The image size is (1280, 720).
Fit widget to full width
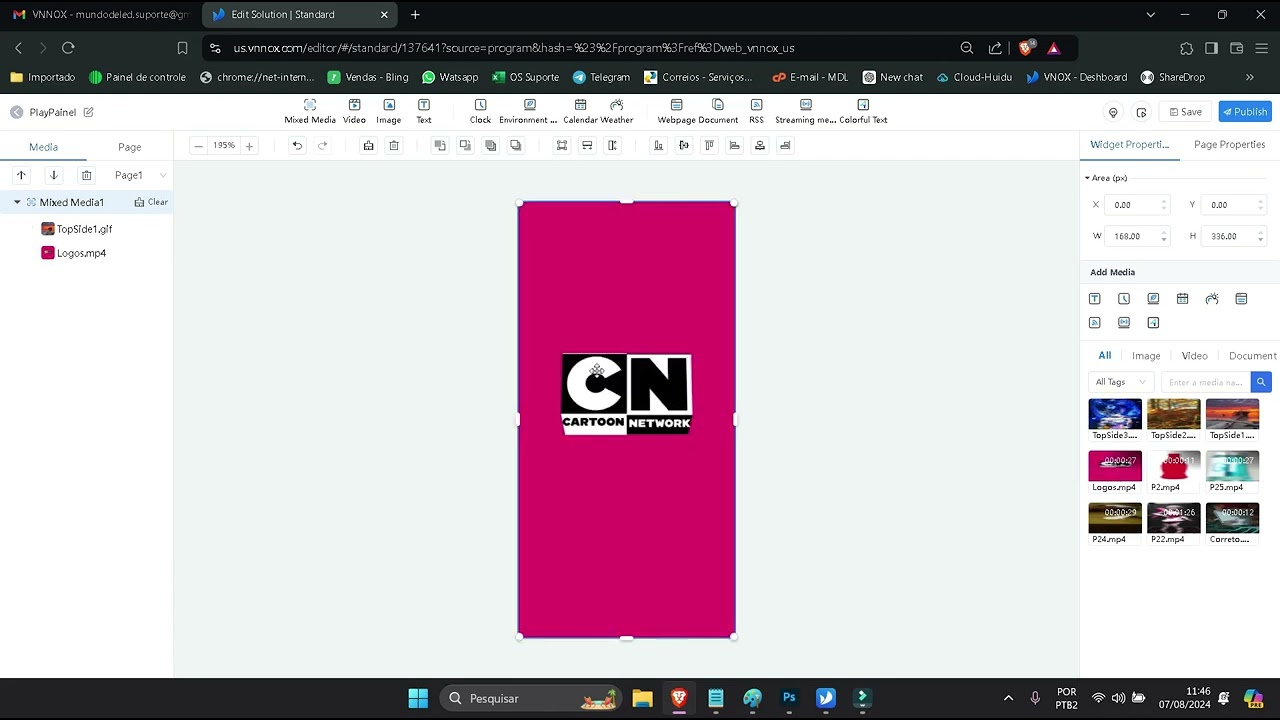point(587,146)
